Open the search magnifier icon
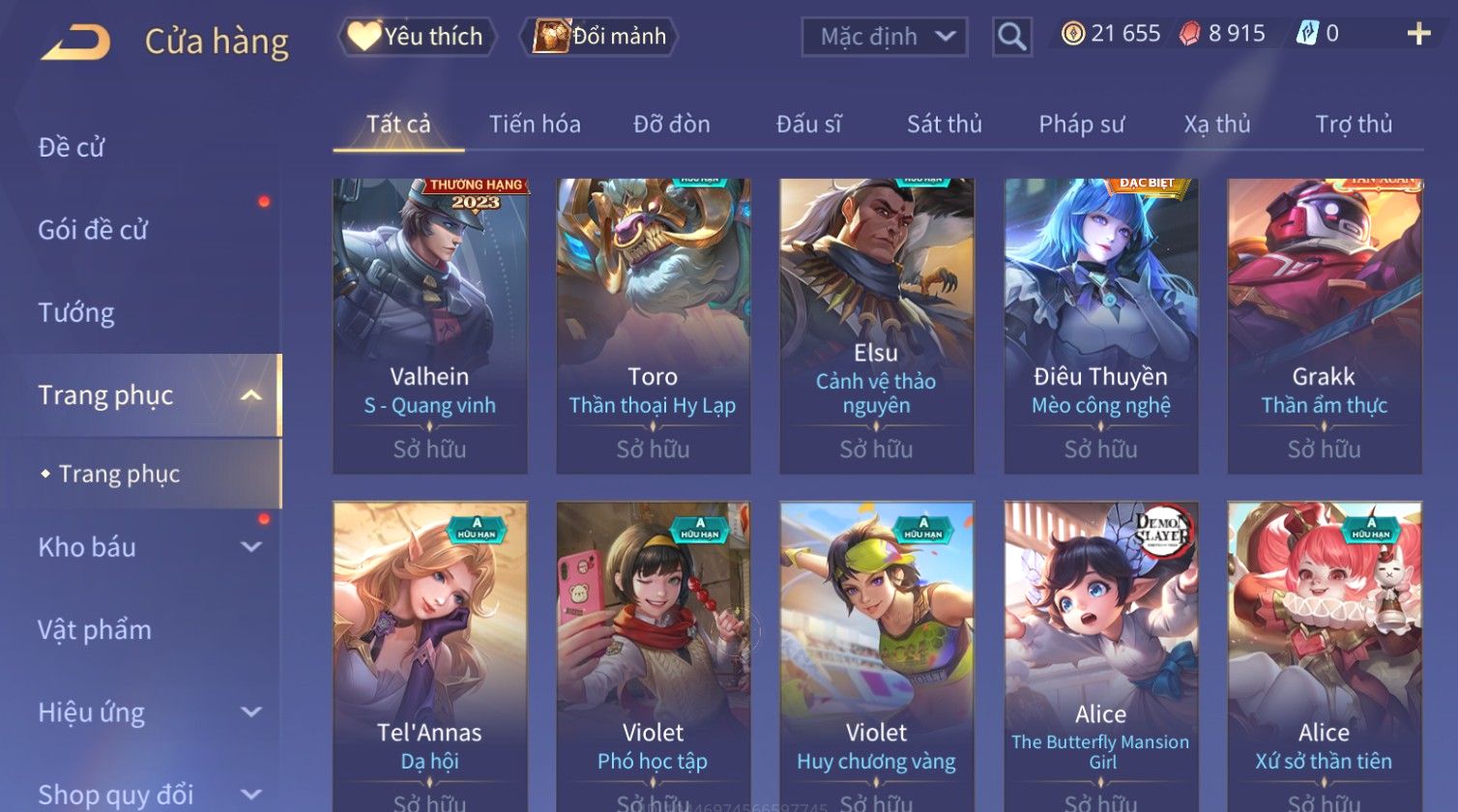Screen dimensions: 1458x812 tap(1012, 37)
